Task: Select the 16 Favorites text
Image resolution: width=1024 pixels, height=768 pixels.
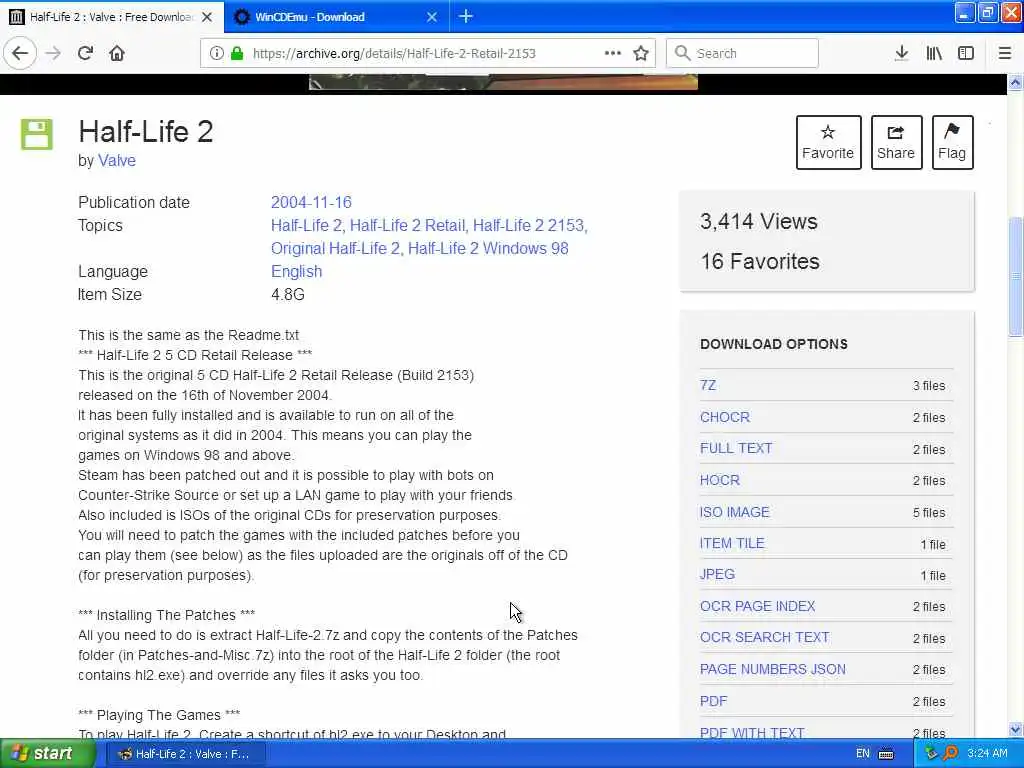Action: (760, 261)
